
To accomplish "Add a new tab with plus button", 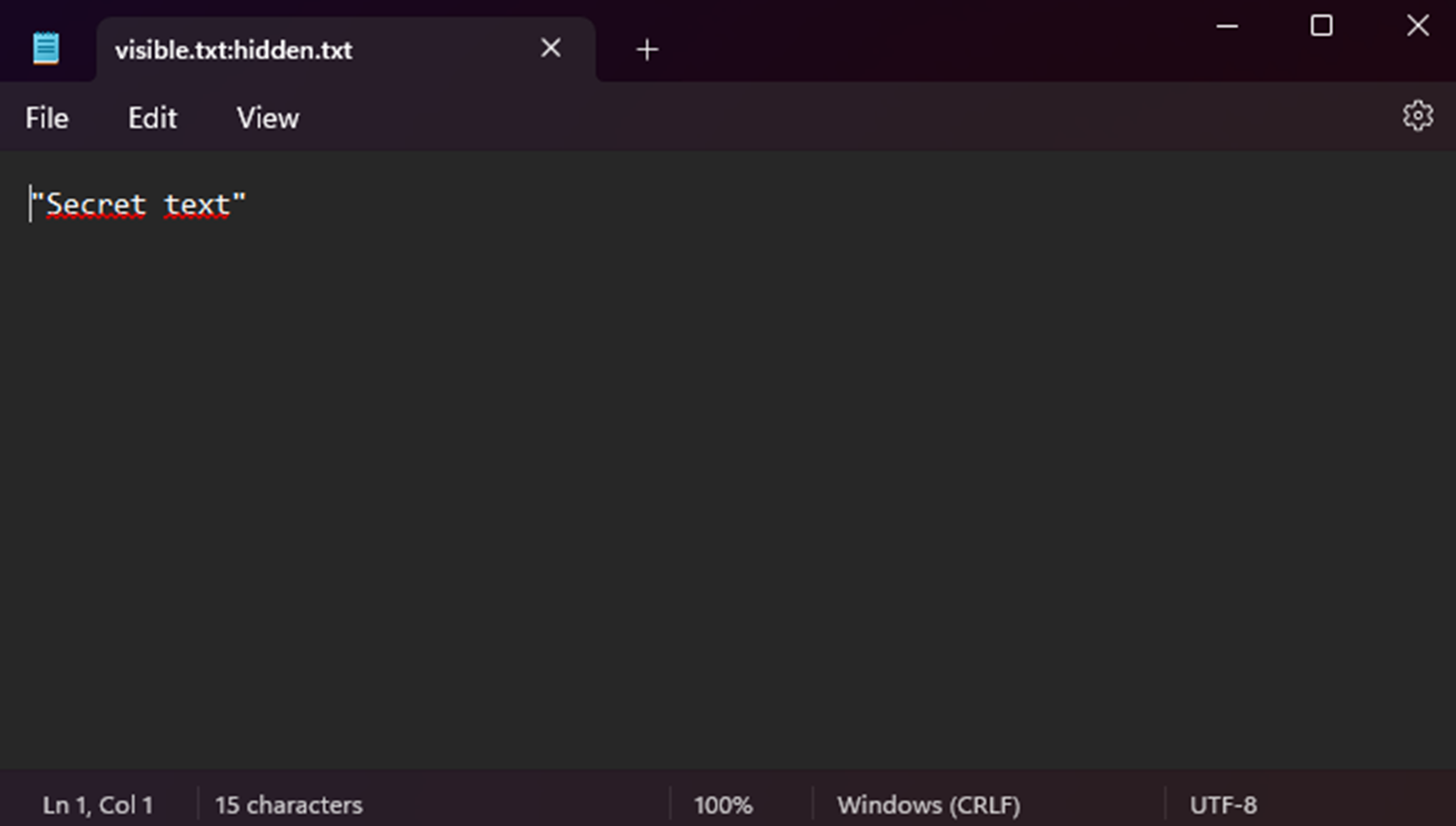I will (646, 49).
